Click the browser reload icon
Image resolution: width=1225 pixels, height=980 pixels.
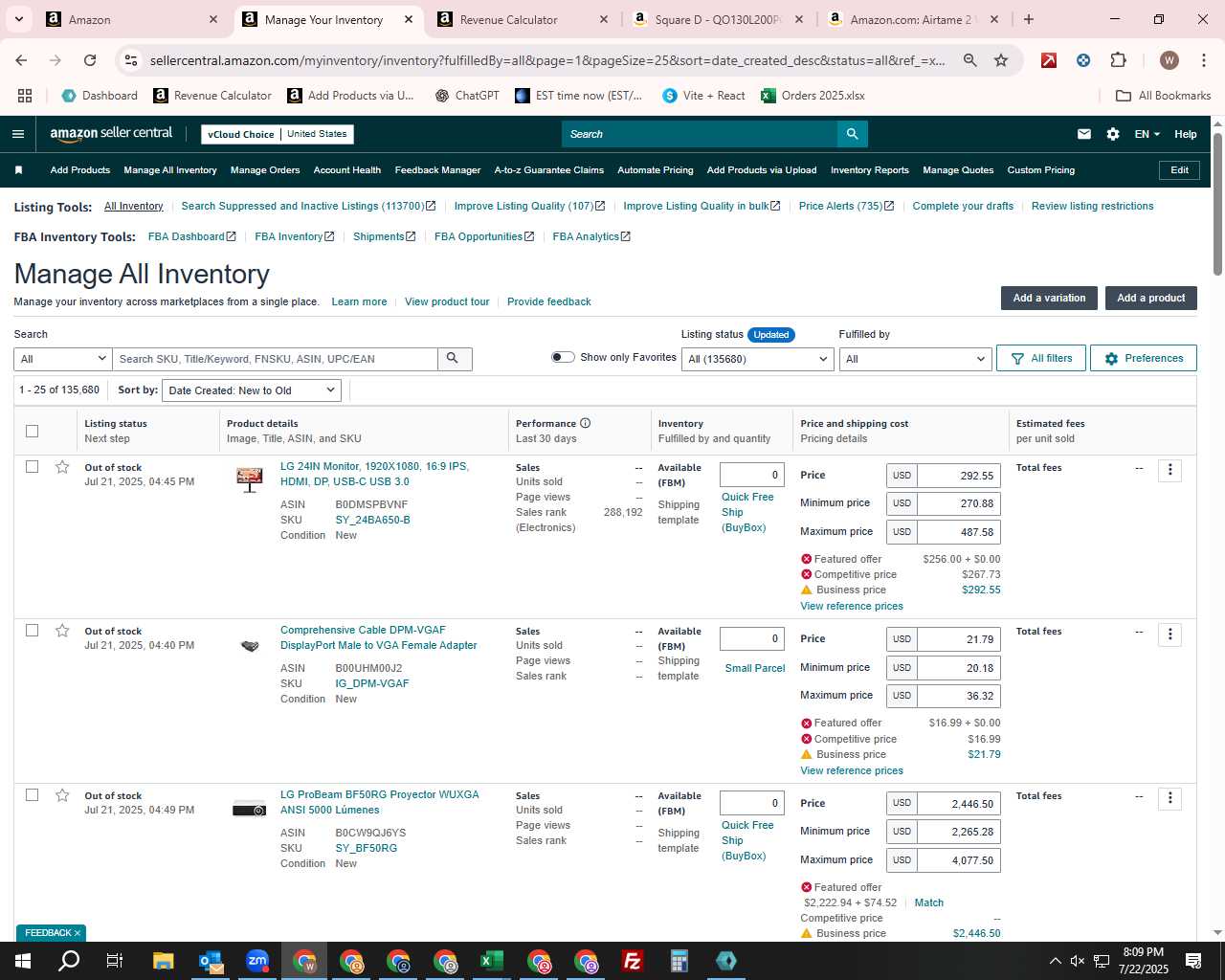(90, 60)
